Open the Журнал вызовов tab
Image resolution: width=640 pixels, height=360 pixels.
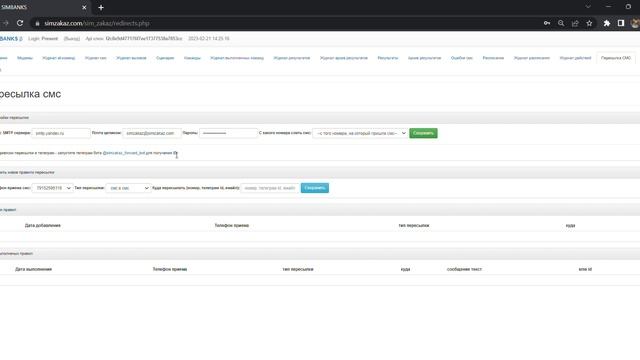click(x=131, y=58)
